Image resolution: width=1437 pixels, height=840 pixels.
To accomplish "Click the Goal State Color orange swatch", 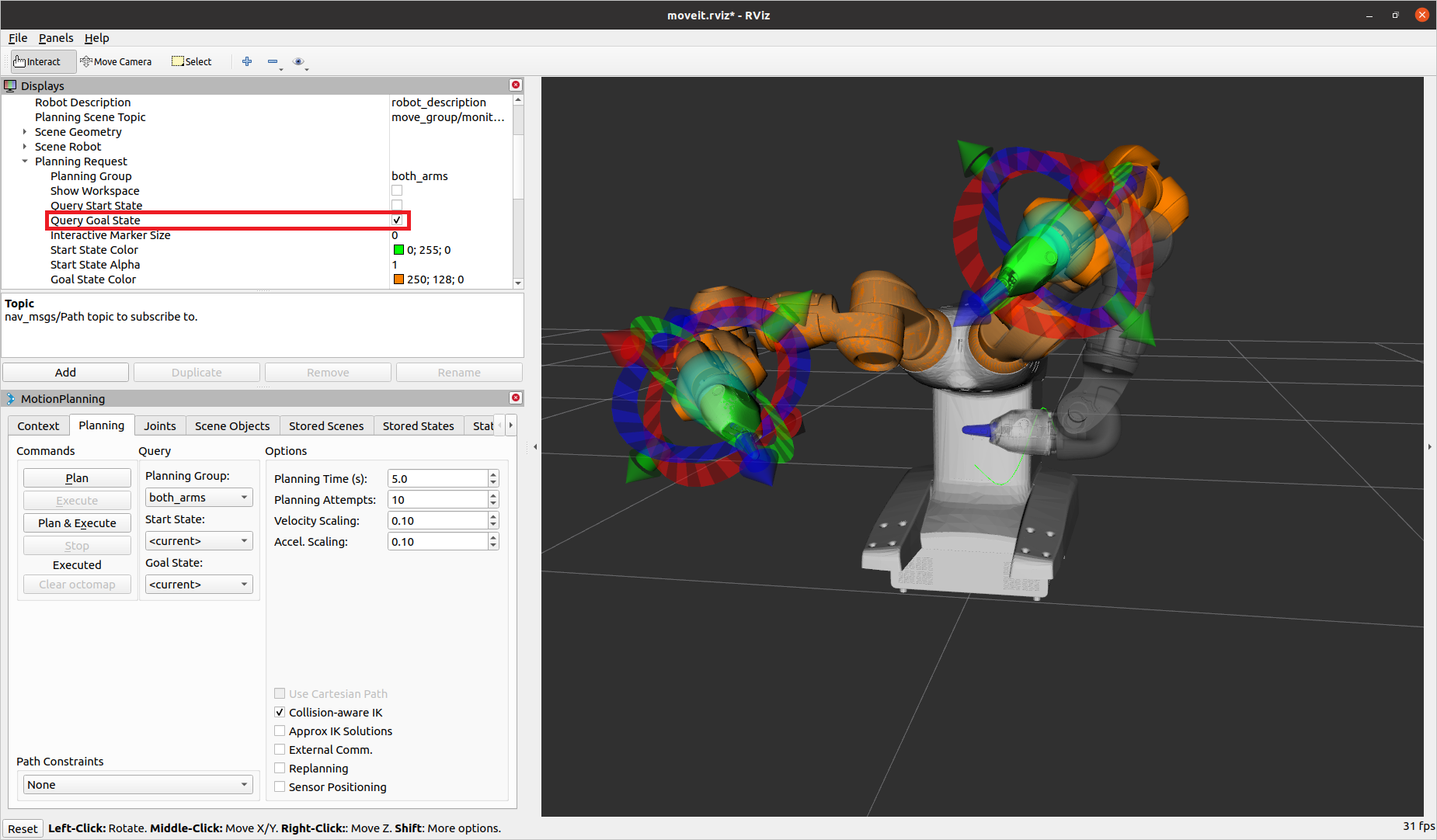I will click(398, 279).
